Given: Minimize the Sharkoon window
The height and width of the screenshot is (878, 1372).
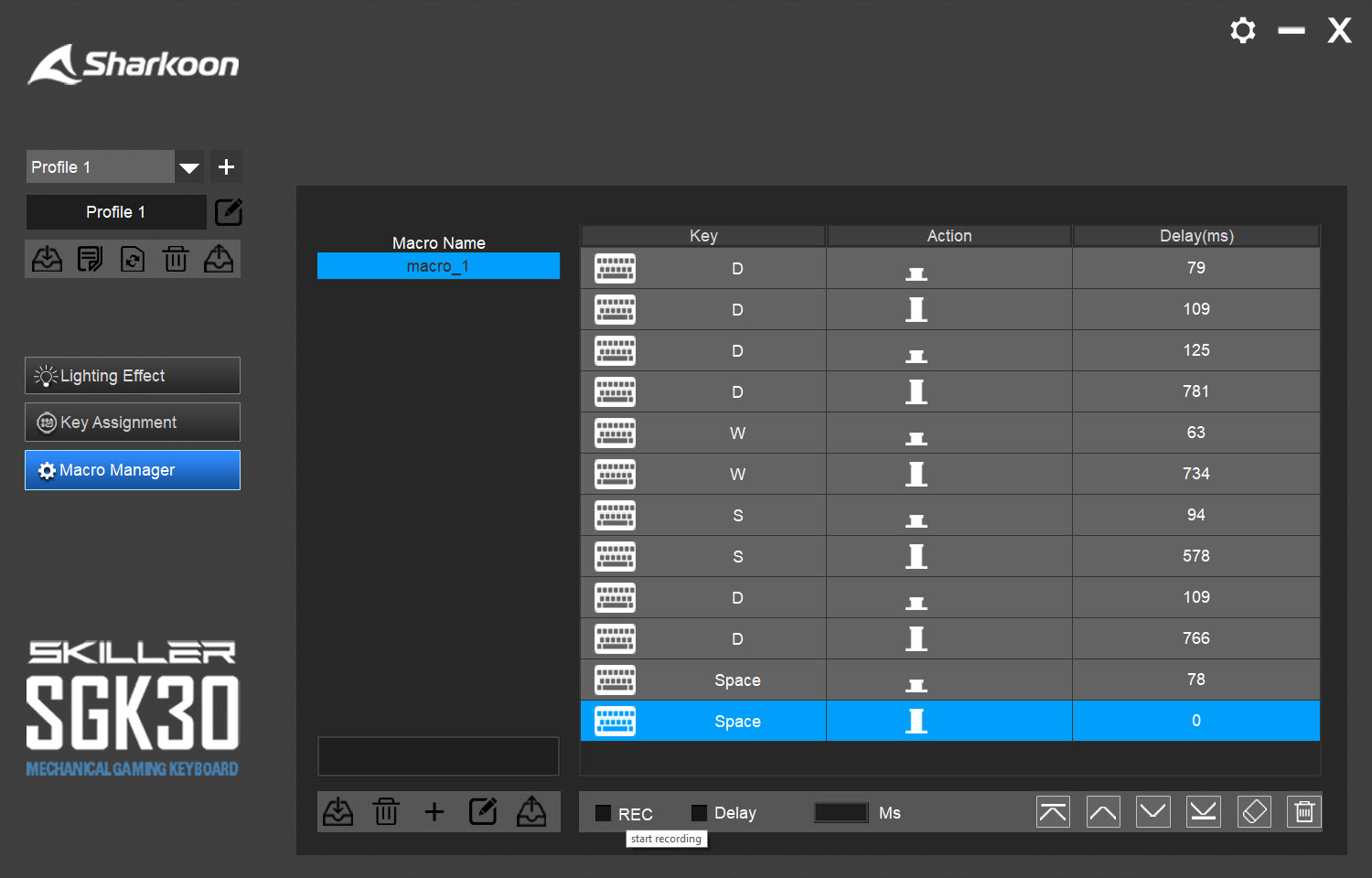Looking at the screenshot, I should pyautogui.click(x=1292, y=30).
